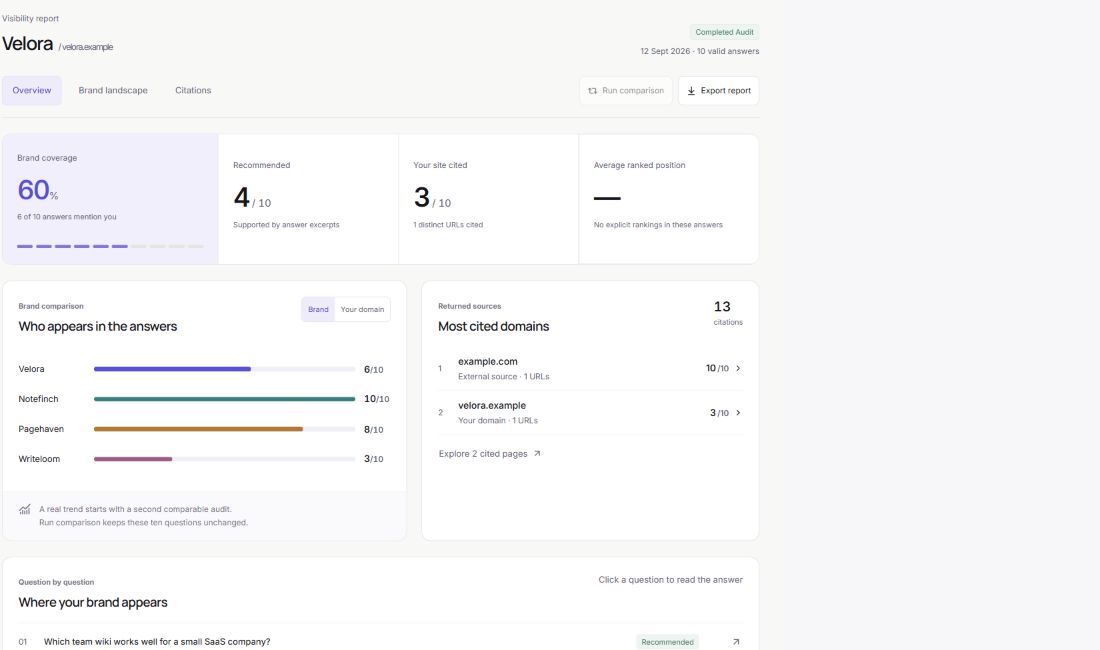The image size is (1100, 650).
Task: Click the Who appears in the answers heading
Action: (x=98, y=327)
